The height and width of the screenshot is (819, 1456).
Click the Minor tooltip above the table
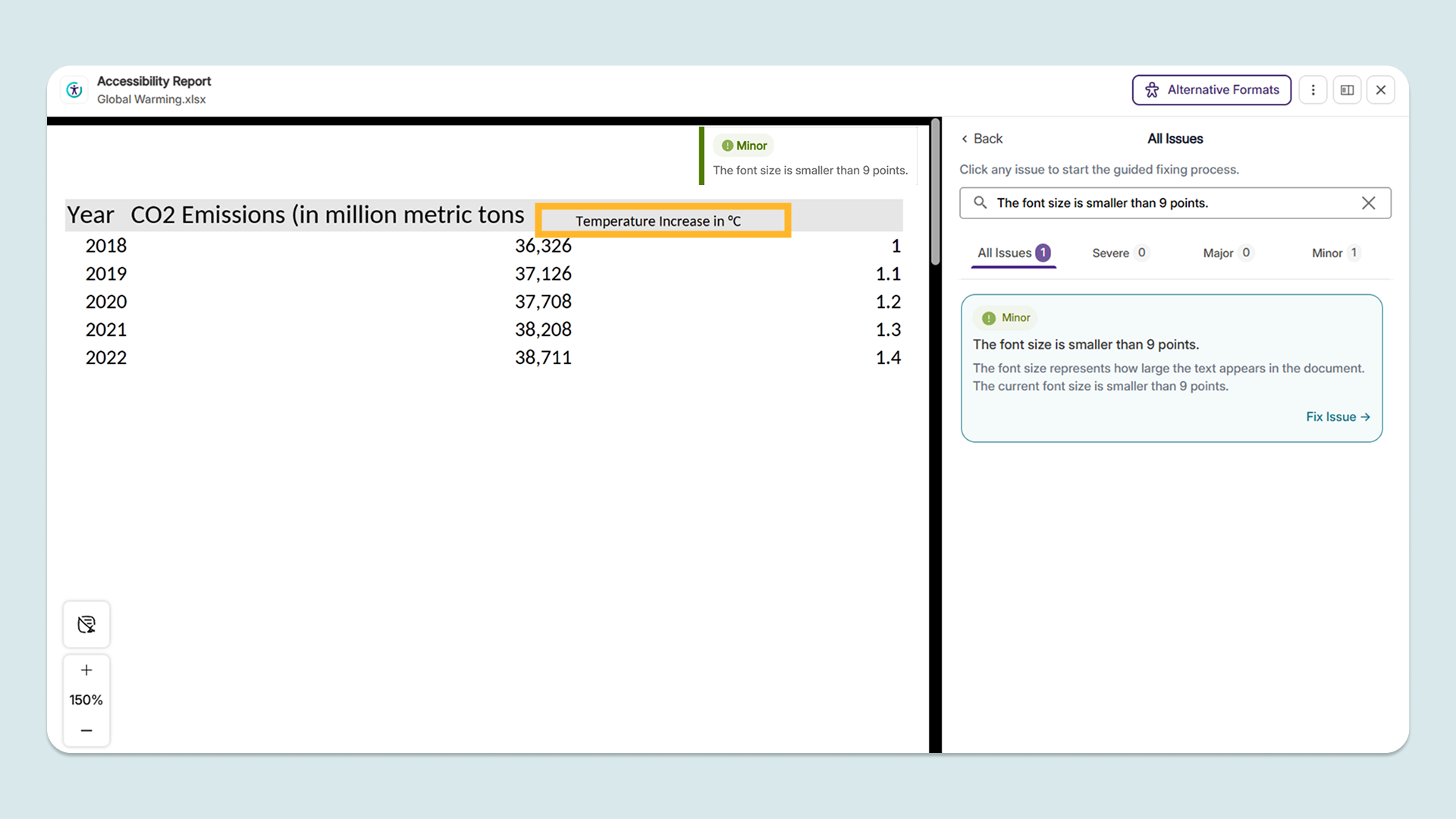[x=809, y=156]
